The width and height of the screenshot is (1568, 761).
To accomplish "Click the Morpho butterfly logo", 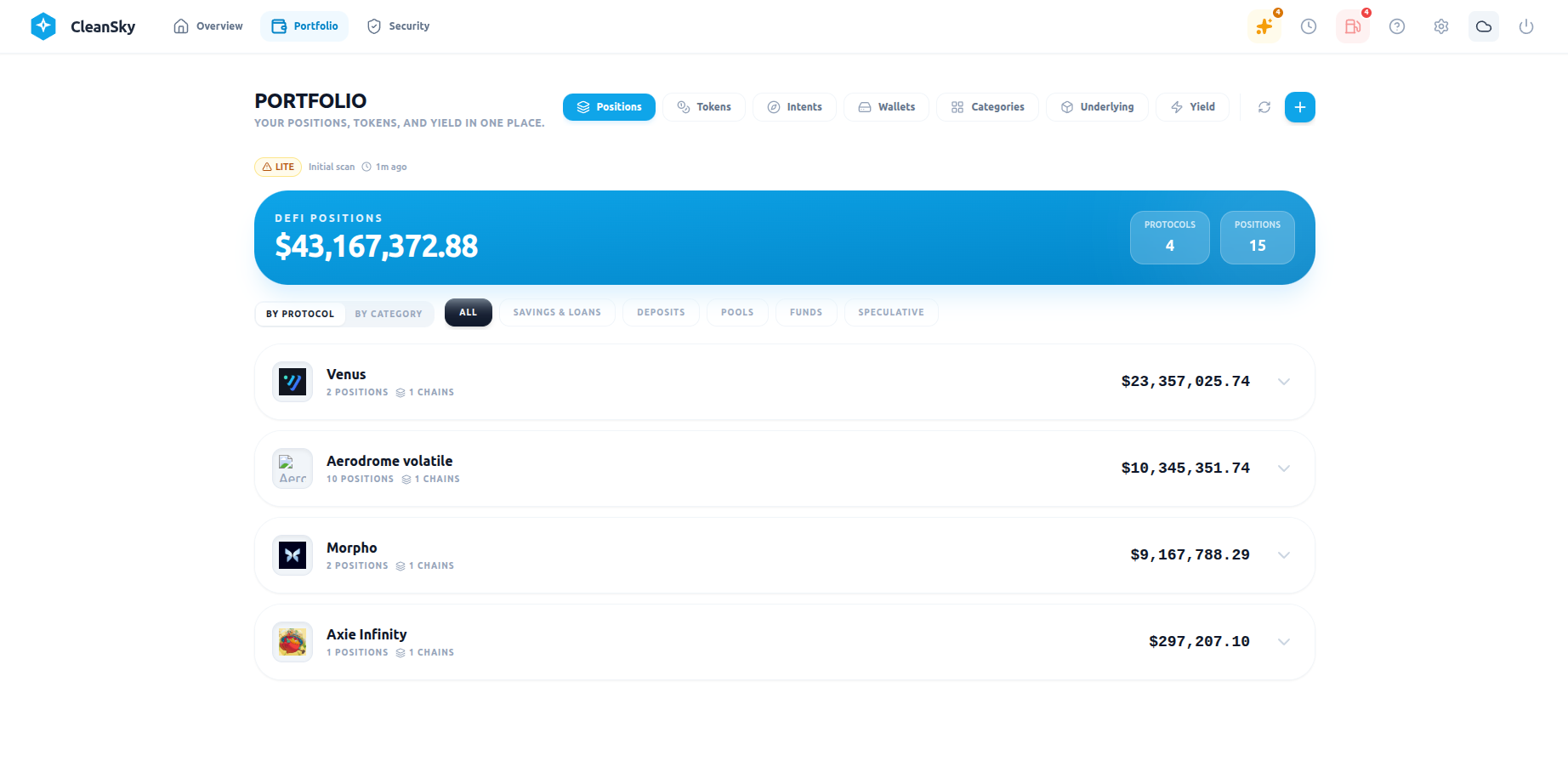I will pyautogui.click(x=293, y=556).
